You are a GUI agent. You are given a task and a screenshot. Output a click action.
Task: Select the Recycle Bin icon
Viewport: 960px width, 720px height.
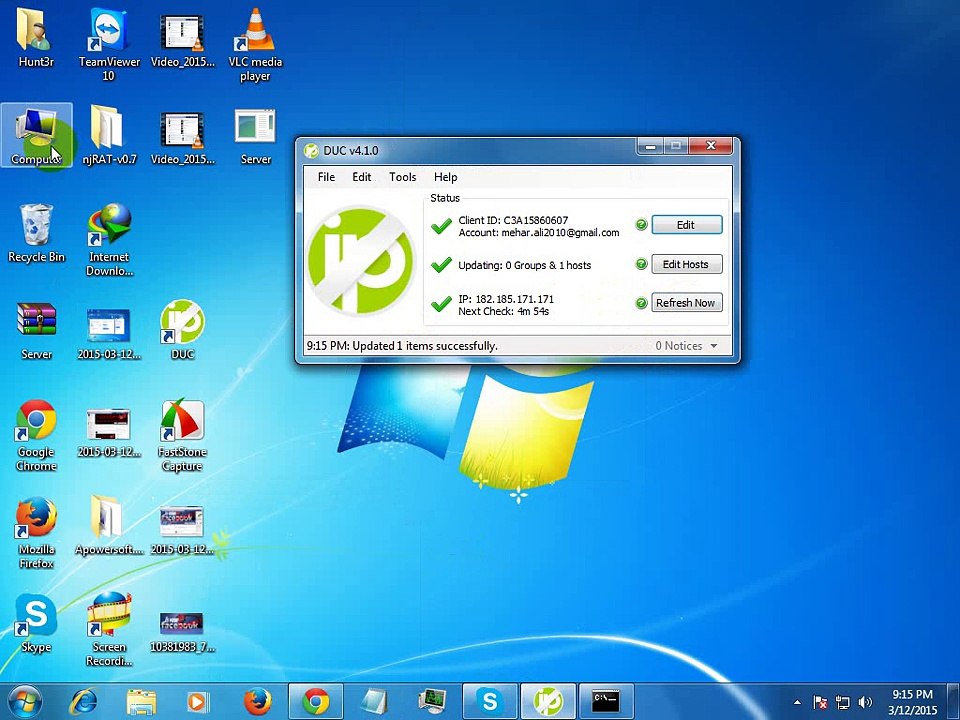pyautogui.click(x=36, y=233)
